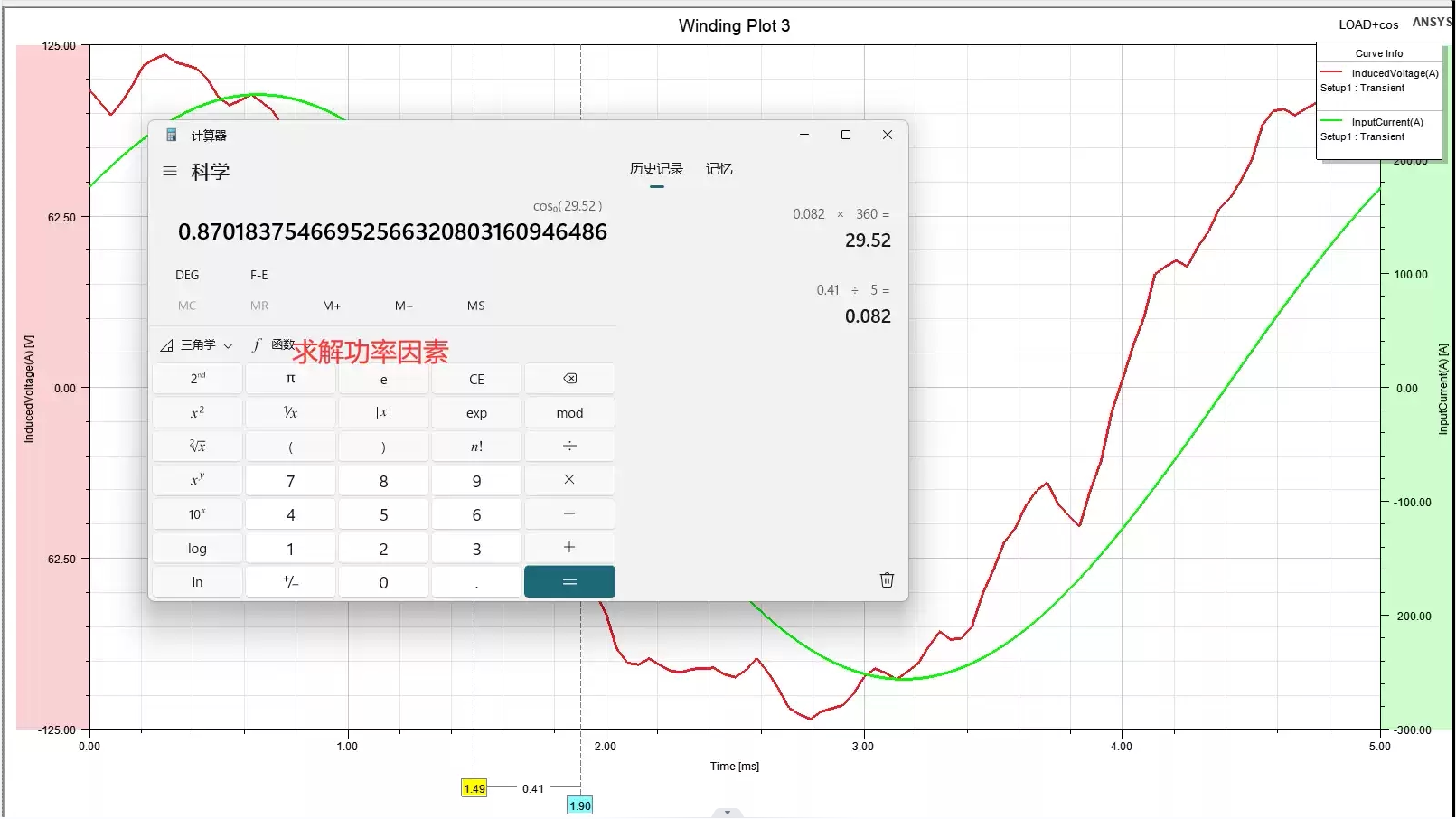Click the exp key
1456x819 pixels.
476,412
